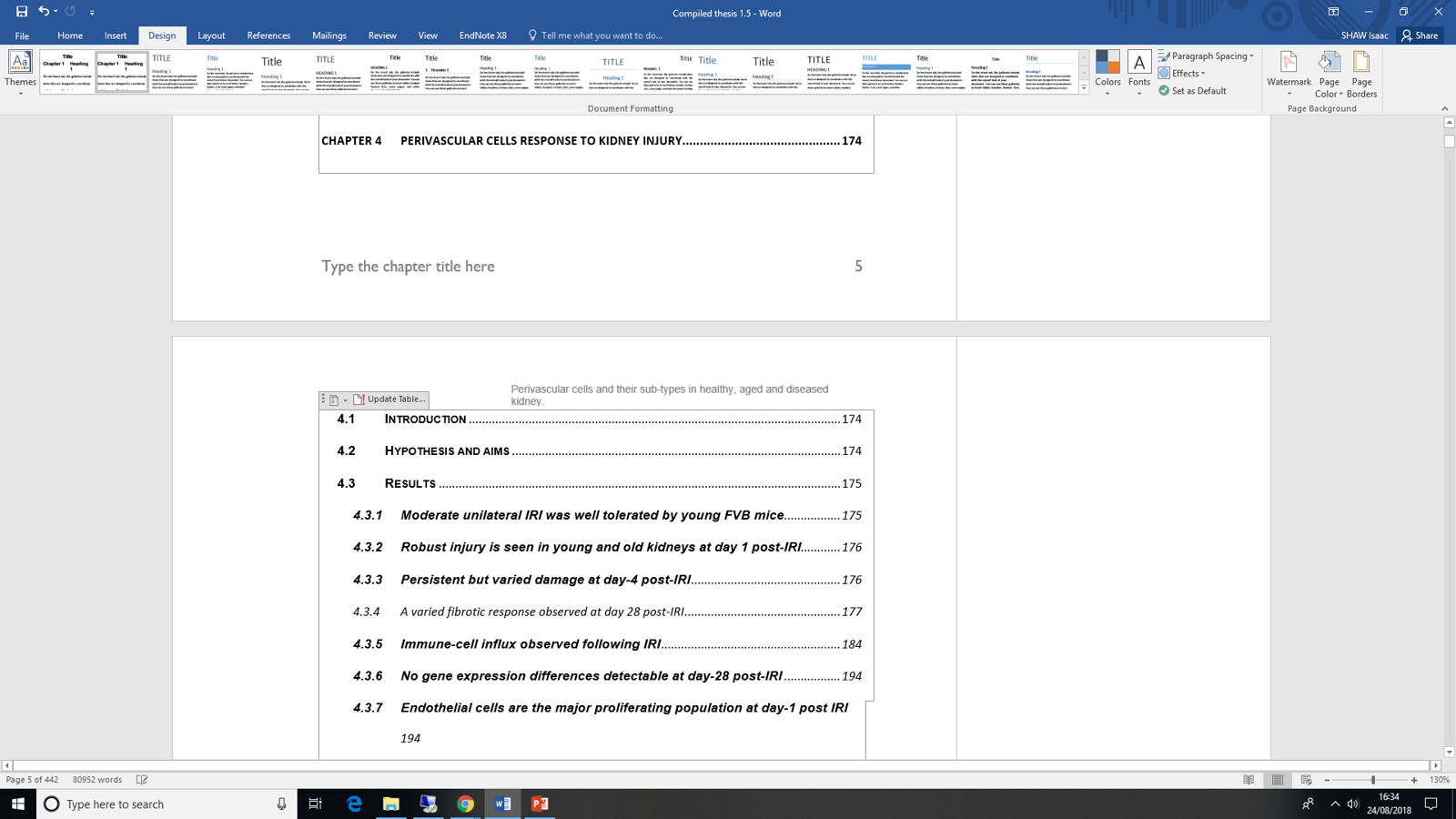Undo the last action
The height and width of the screenshot is (819, 1456).
click(43, 12)
